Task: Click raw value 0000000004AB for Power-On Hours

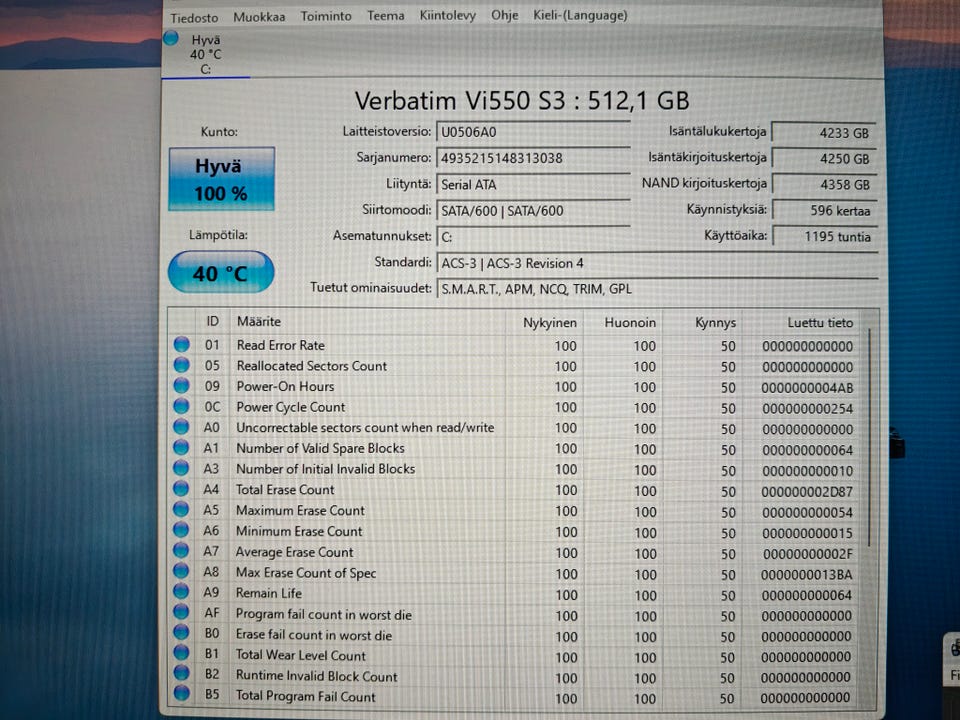Action: coord(807,388)
